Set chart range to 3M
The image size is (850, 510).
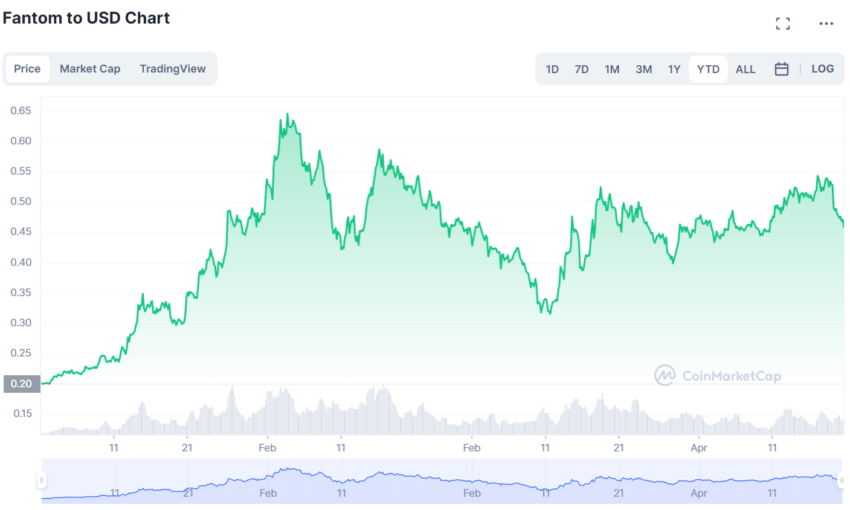pos(643,69)
